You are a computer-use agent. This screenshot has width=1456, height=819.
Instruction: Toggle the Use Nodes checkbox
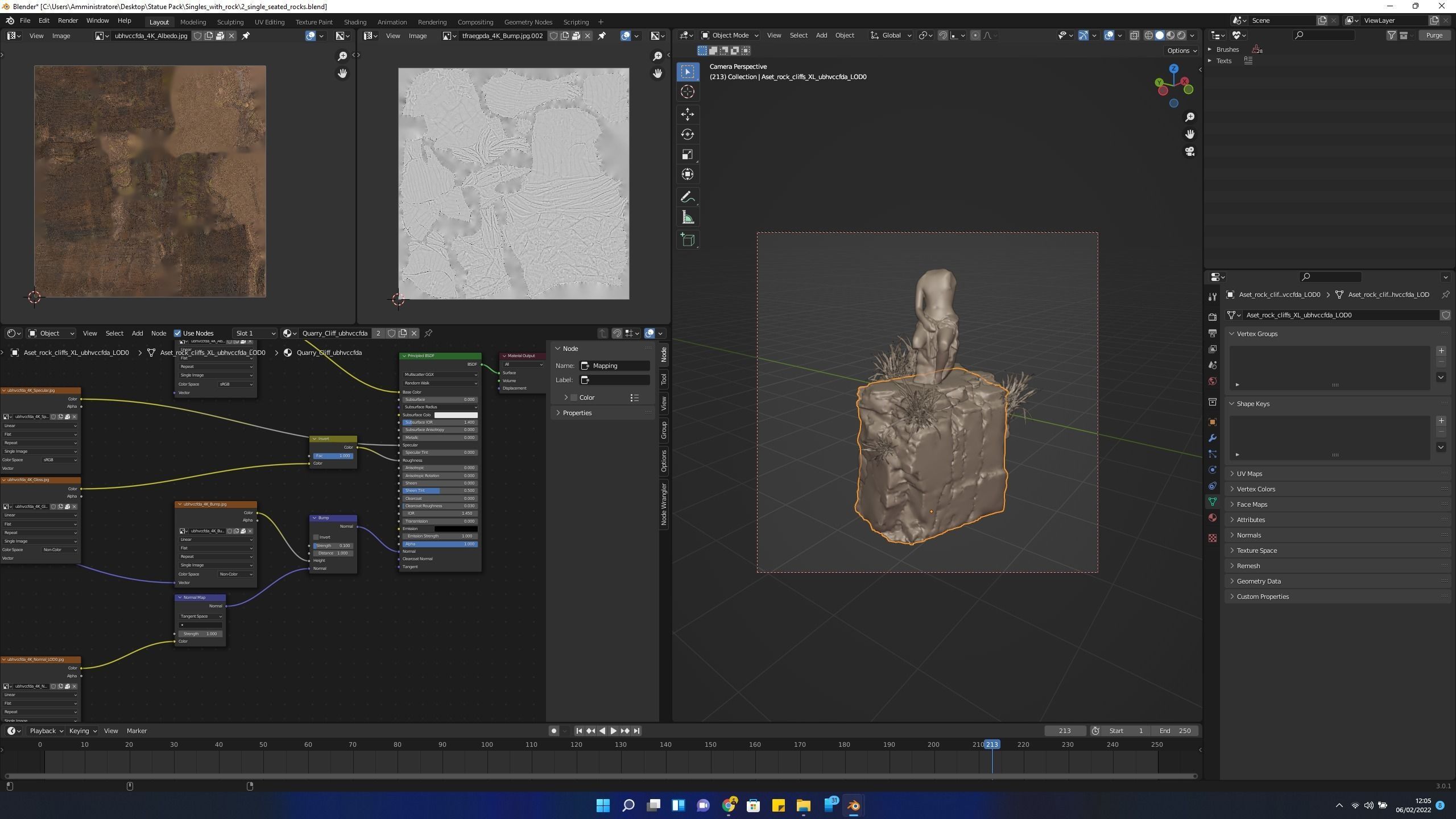coord(177,333)
